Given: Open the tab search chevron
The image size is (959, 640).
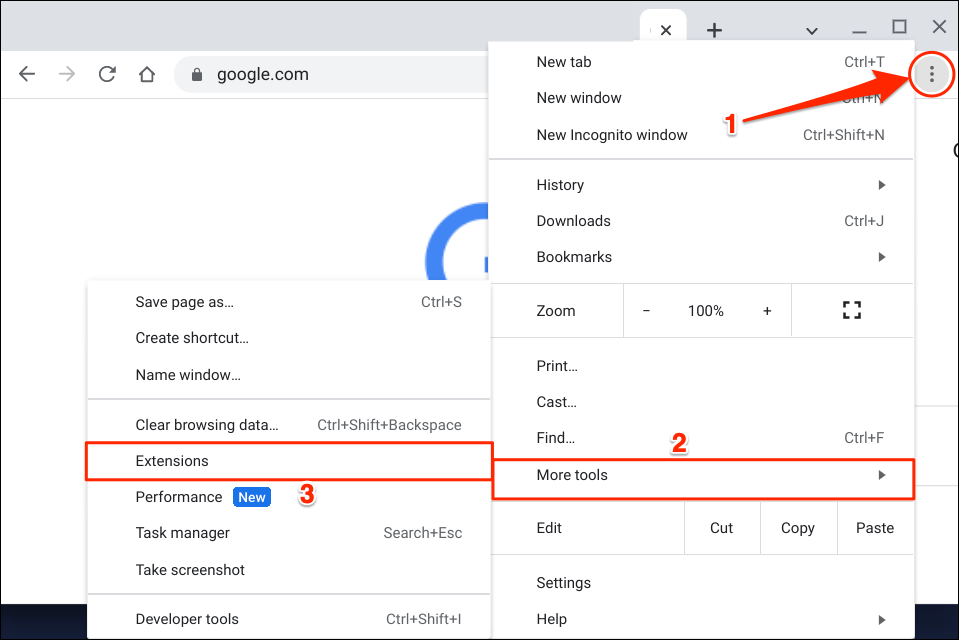Looking at the screenshot, I should point(812,30).
